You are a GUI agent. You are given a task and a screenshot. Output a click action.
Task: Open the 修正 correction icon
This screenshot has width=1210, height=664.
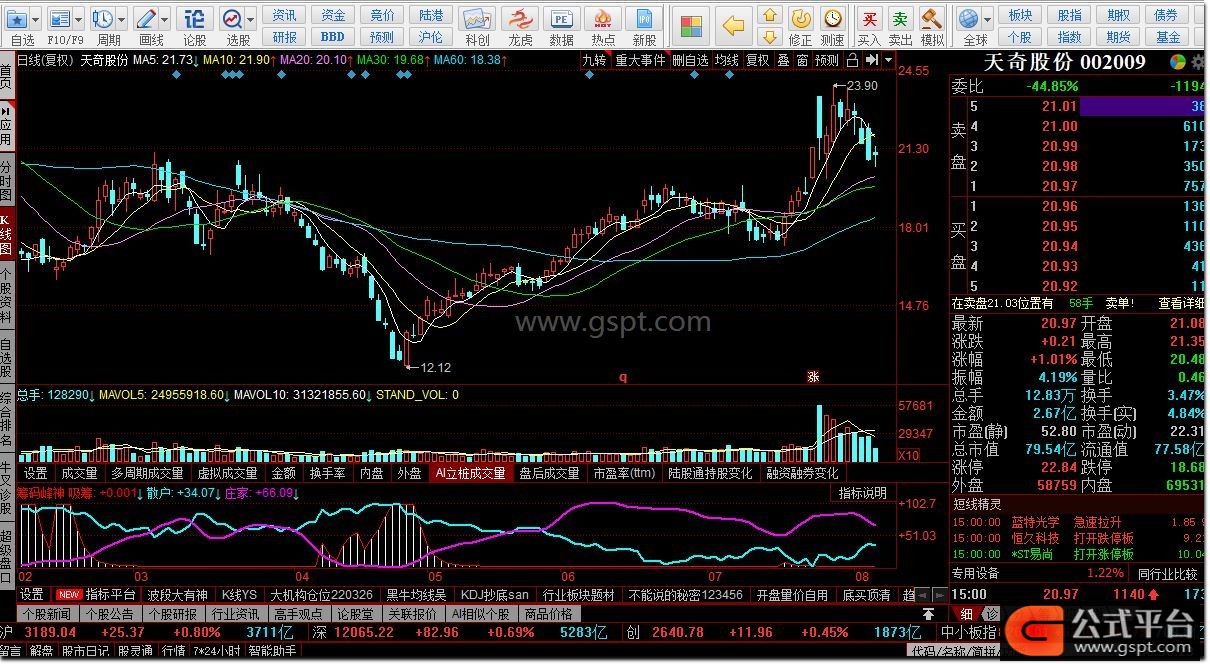(x=800, y=18)
